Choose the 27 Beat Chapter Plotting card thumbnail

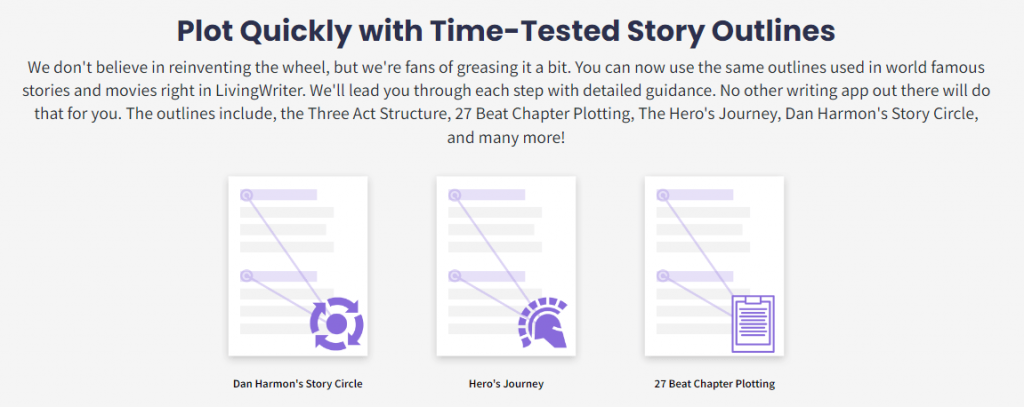click(714, 267)
